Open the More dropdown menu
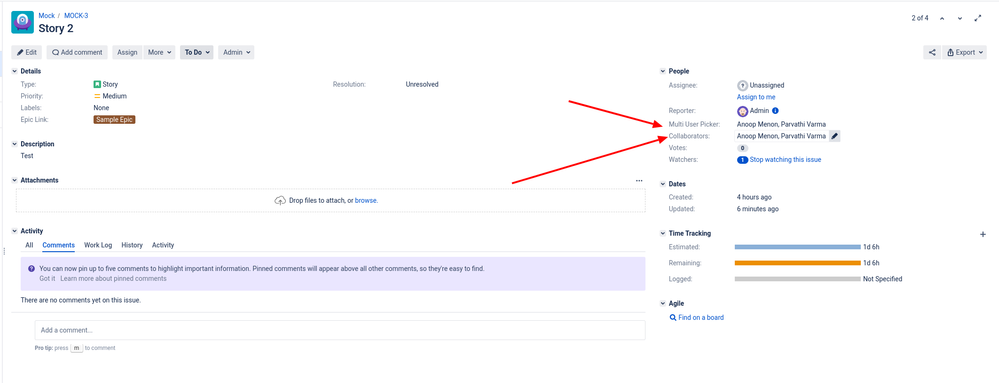The width and height of the screenshot is (999, 383). [x=159, y=52]
